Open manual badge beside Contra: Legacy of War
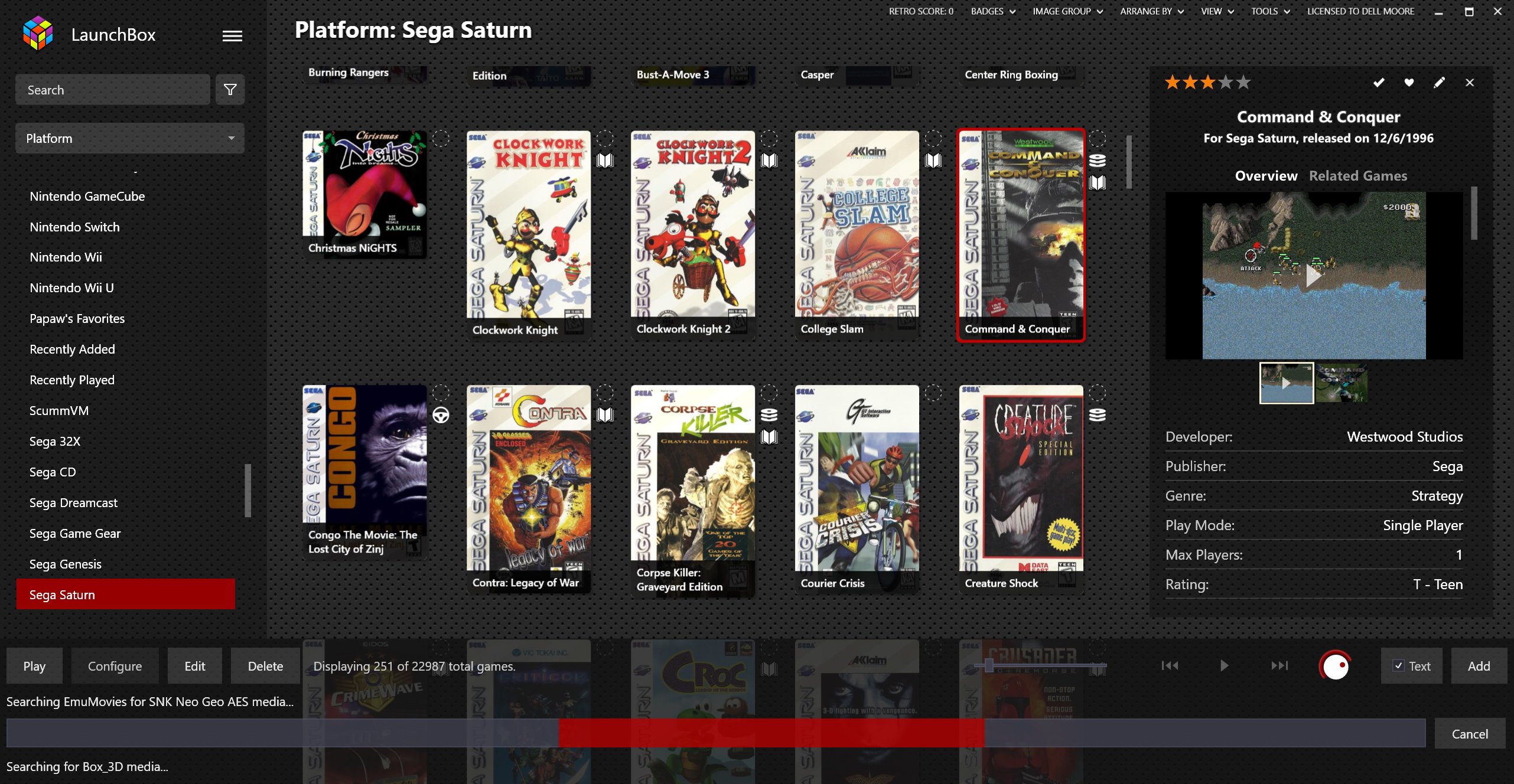Screen dimensions: 1514x784 [x=605, y=415]
